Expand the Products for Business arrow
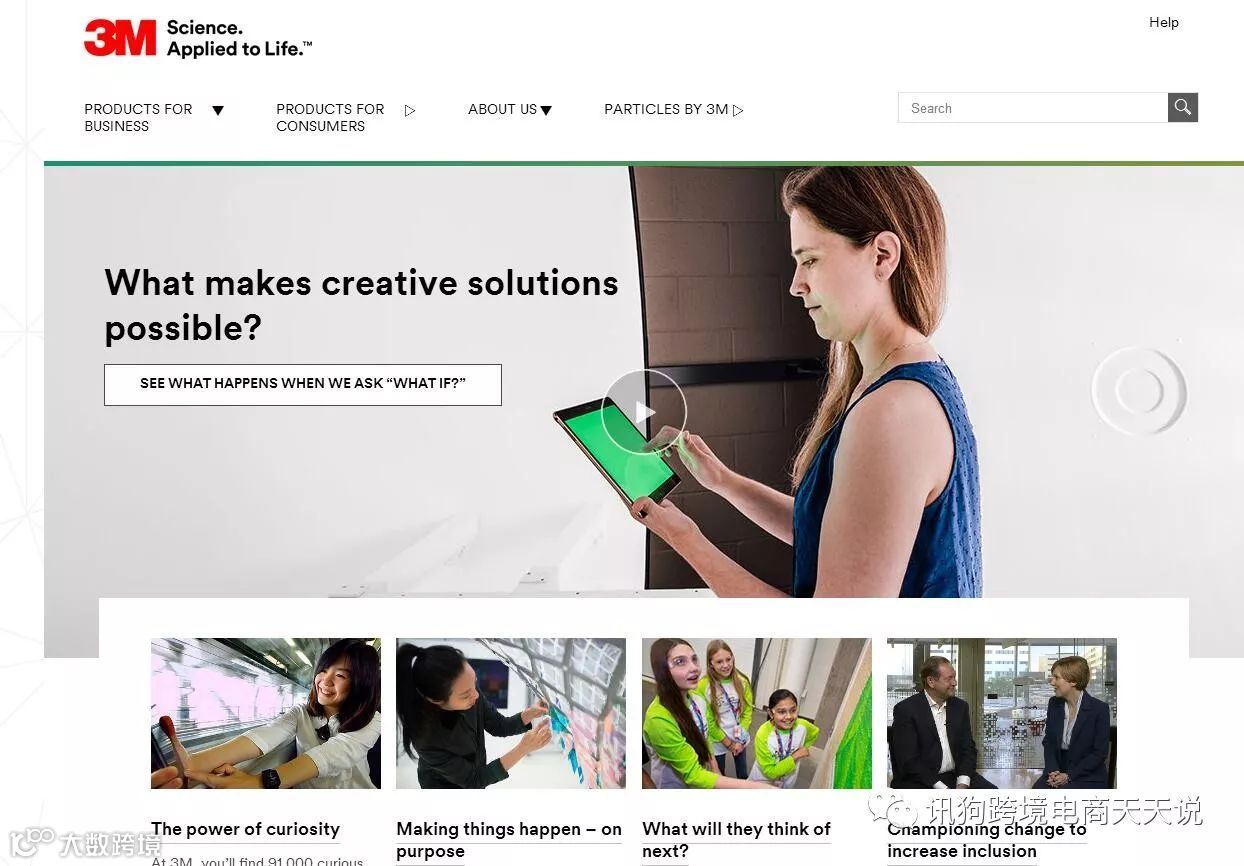Image resolution: width=1244 pixels, height=866 pixels. [218, 110]
